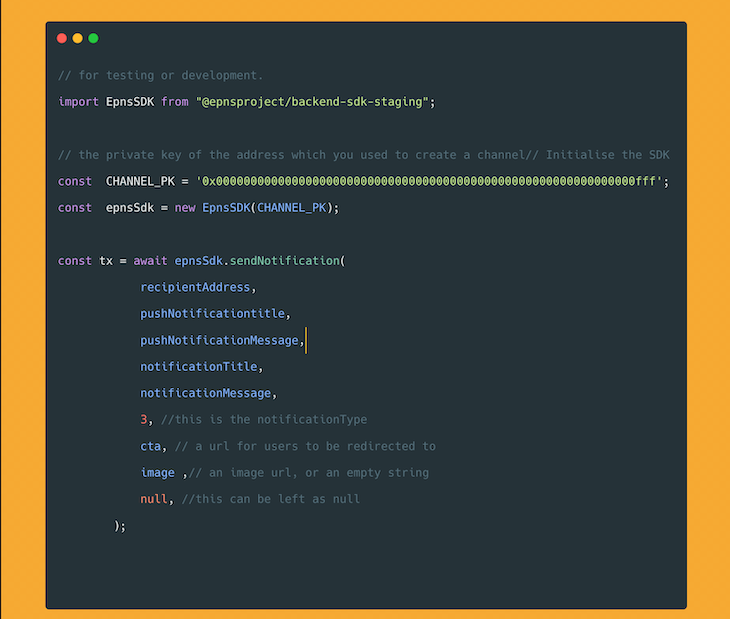The height and width of the screenshot is (619, 730).
Task: Click the number 3 notificationType argument
Action: [143, 420]
